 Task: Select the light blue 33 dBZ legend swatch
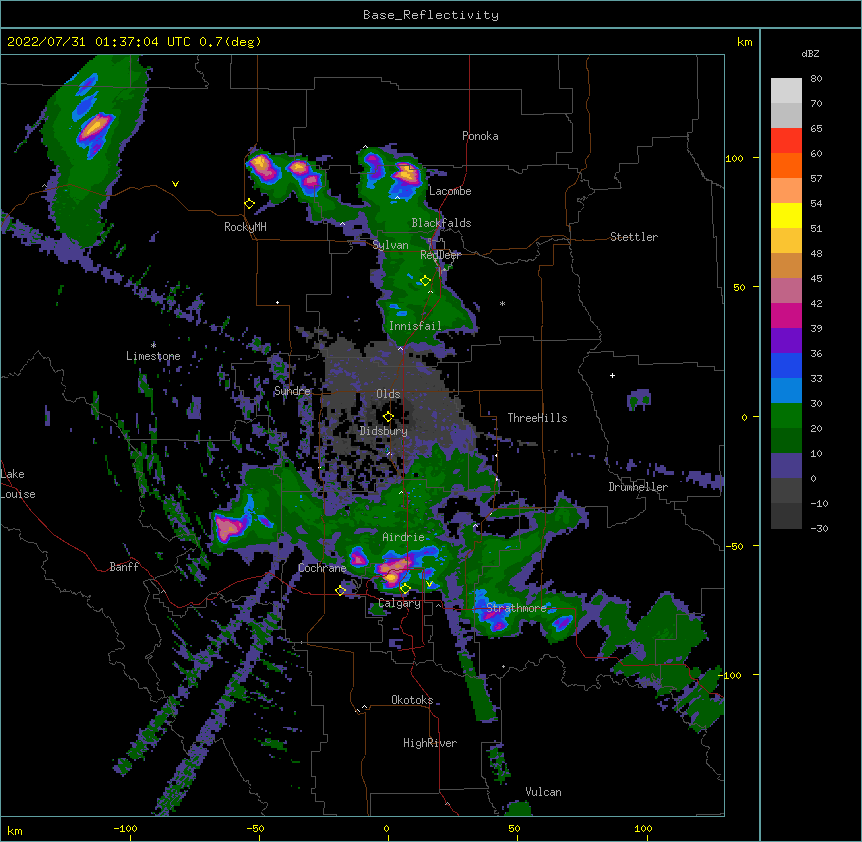coord(786,391)
